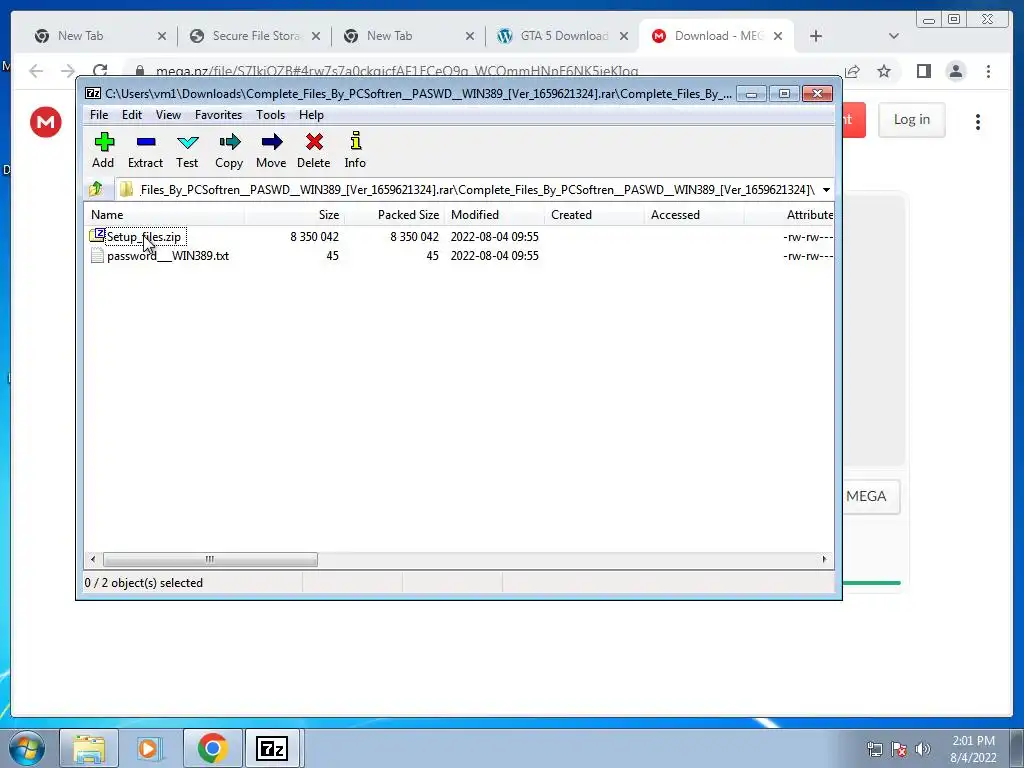
Task: Click the MEGA logo in browser page
Action: [x=46, y=122]
